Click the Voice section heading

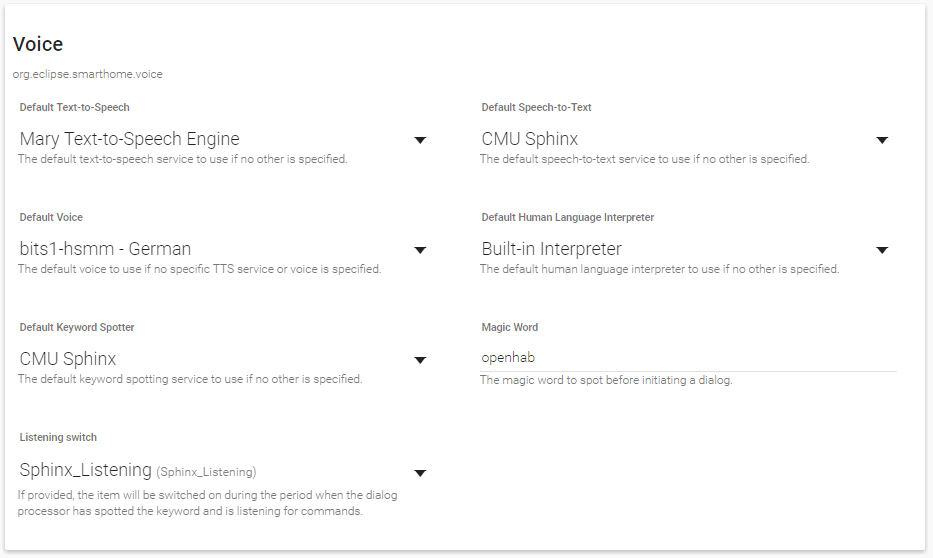[38, 44]
